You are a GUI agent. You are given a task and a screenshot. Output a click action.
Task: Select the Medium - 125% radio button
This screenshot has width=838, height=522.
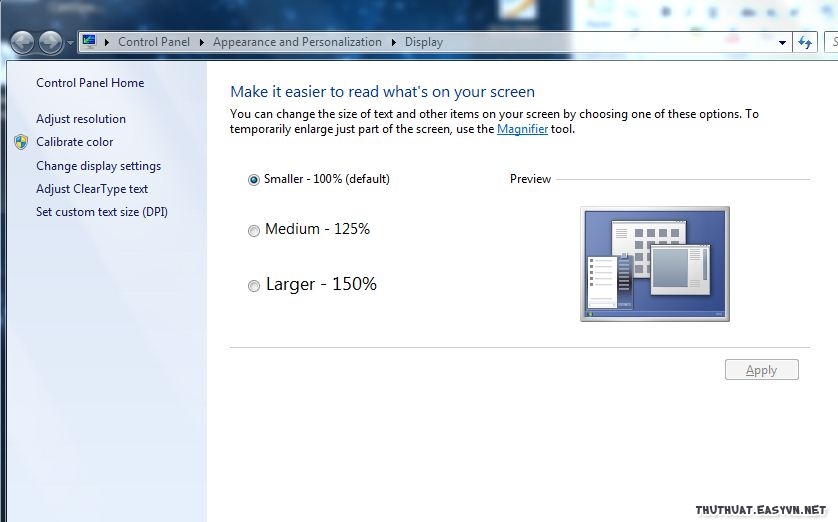(254, 231)
